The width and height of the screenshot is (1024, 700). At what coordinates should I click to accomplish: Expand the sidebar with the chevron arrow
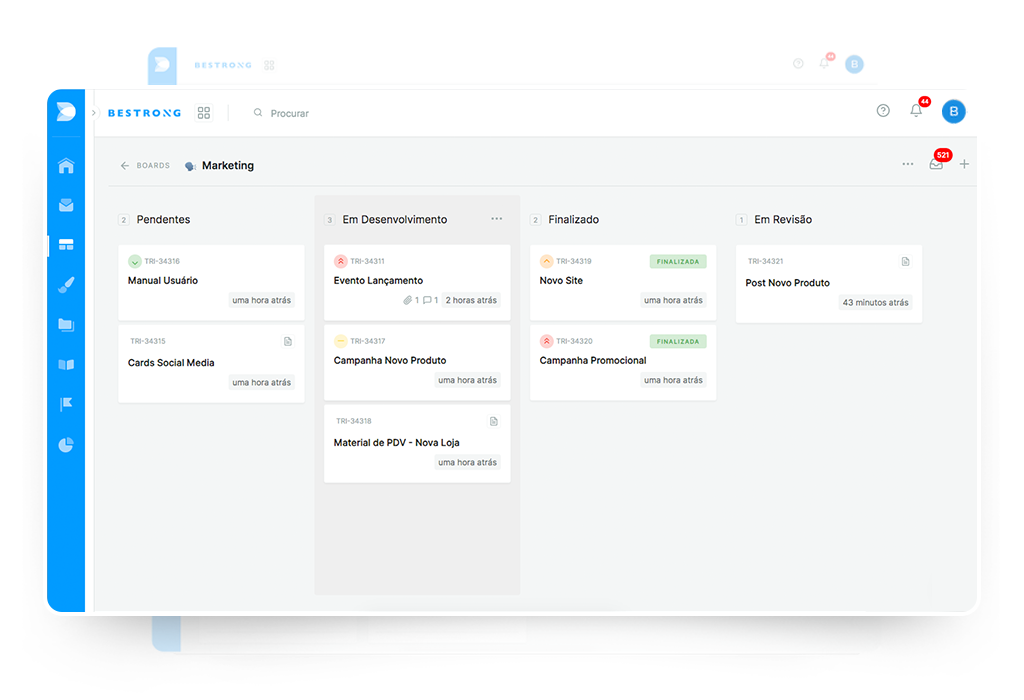click(94, 113)
